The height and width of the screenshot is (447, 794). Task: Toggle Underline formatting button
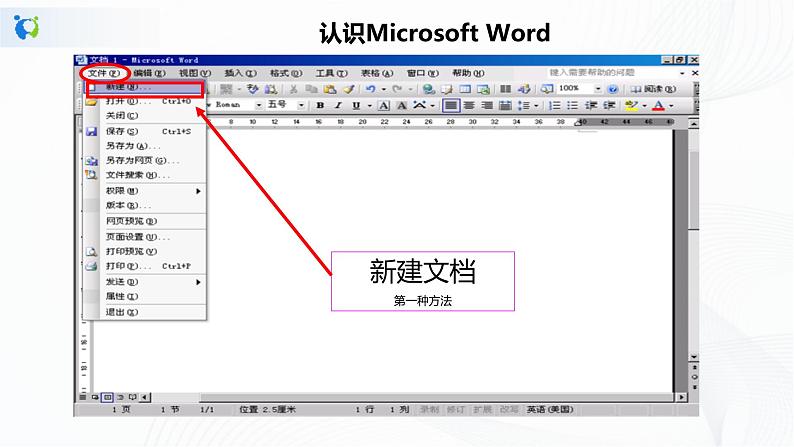356,105
